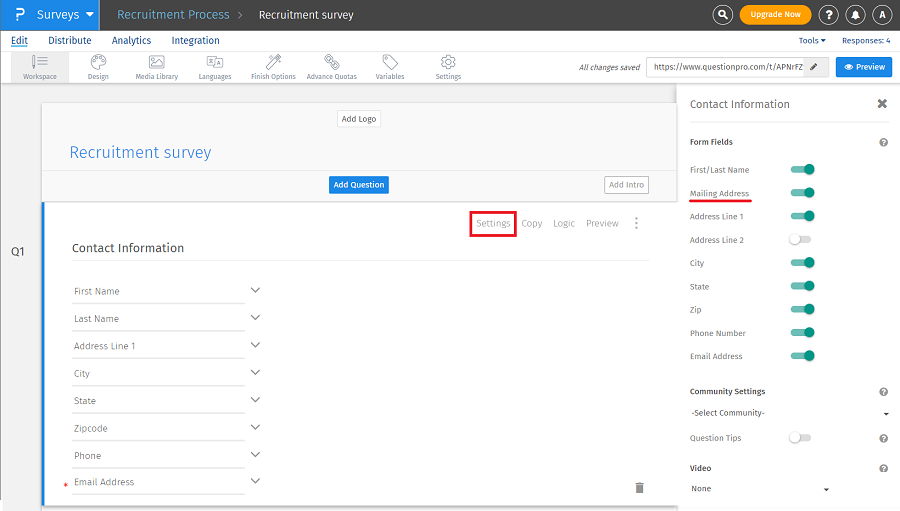Delete question using trash icon
This screenshot has width=900, height=511.
point(639,487)
